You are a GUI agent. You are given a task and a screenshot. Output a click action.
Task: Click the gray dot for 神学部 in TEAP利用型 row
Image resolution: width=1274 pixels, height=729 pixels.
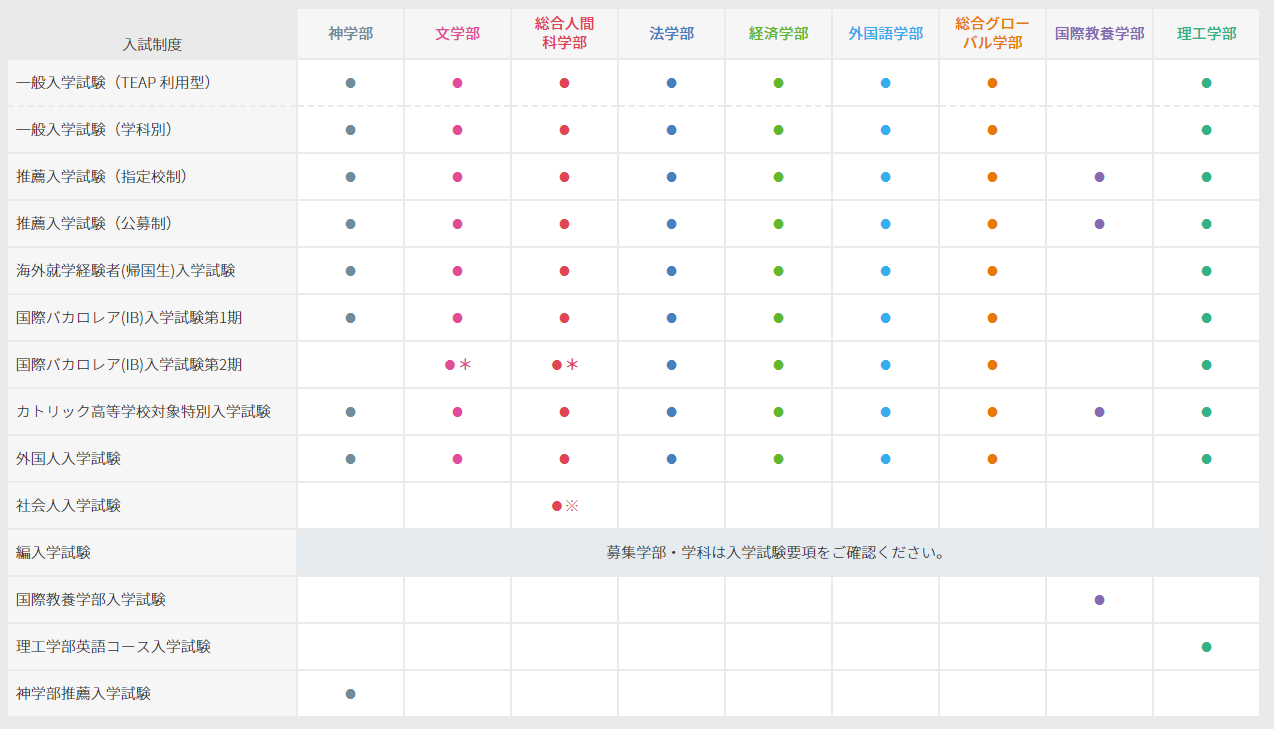[350, 81]
